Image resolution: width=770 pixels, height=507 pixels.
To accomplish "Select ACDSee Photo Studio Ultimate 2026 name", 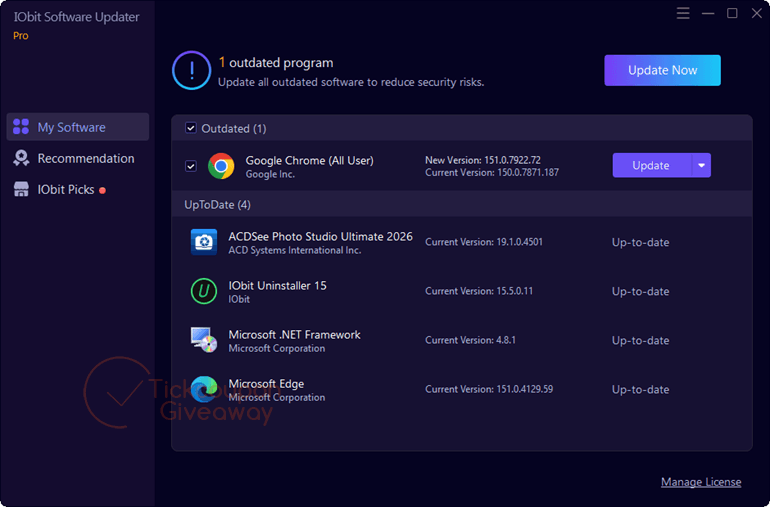I will [x=320, y=236].
